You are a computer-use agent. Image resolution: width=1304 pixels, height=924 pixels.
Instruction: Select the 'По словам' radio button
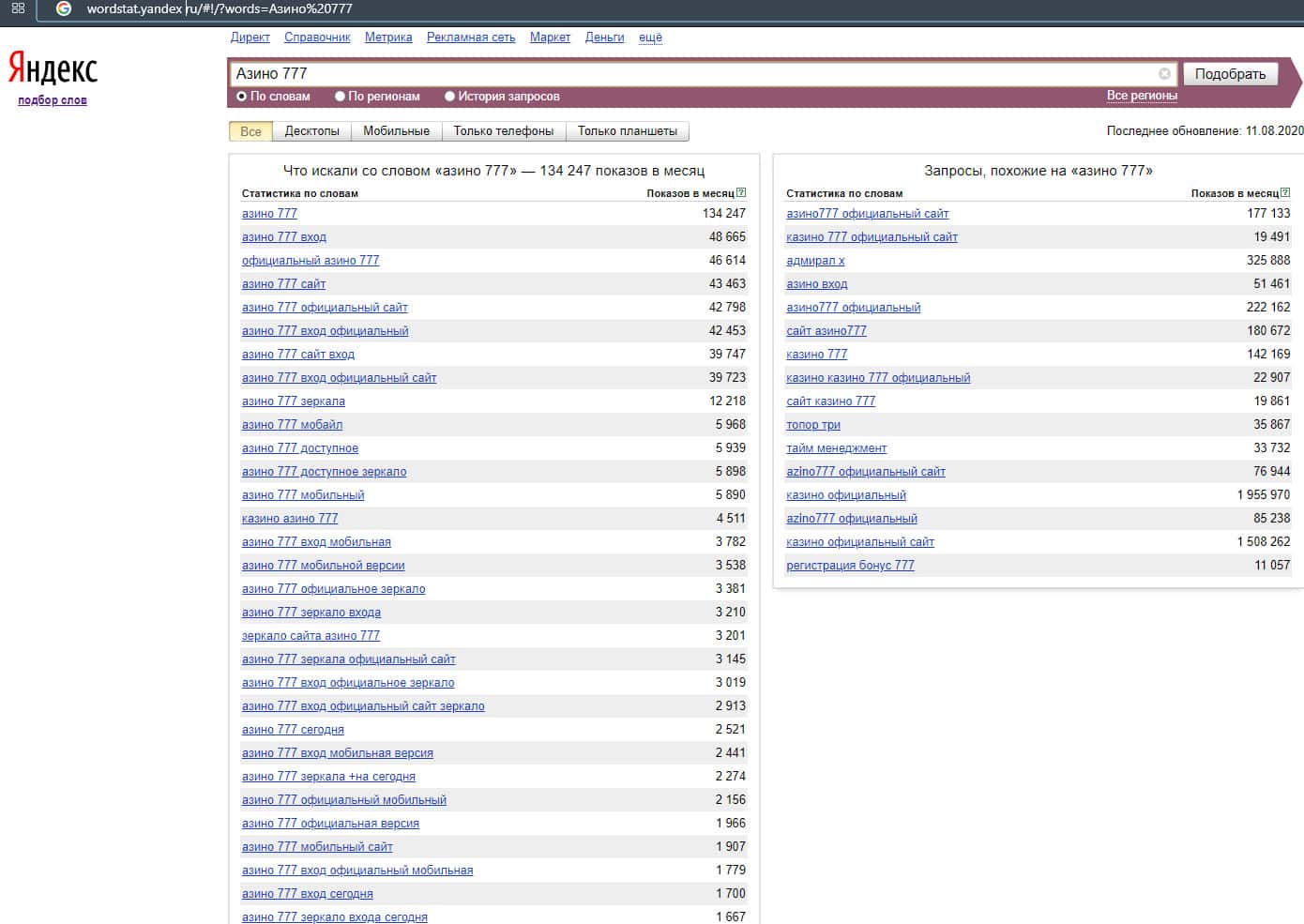coord(241,97)
